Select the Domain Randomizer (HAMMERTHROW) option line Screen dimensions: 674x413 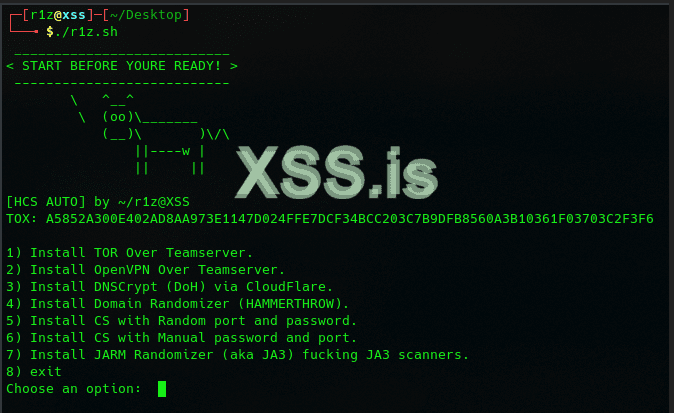point(178,303)
